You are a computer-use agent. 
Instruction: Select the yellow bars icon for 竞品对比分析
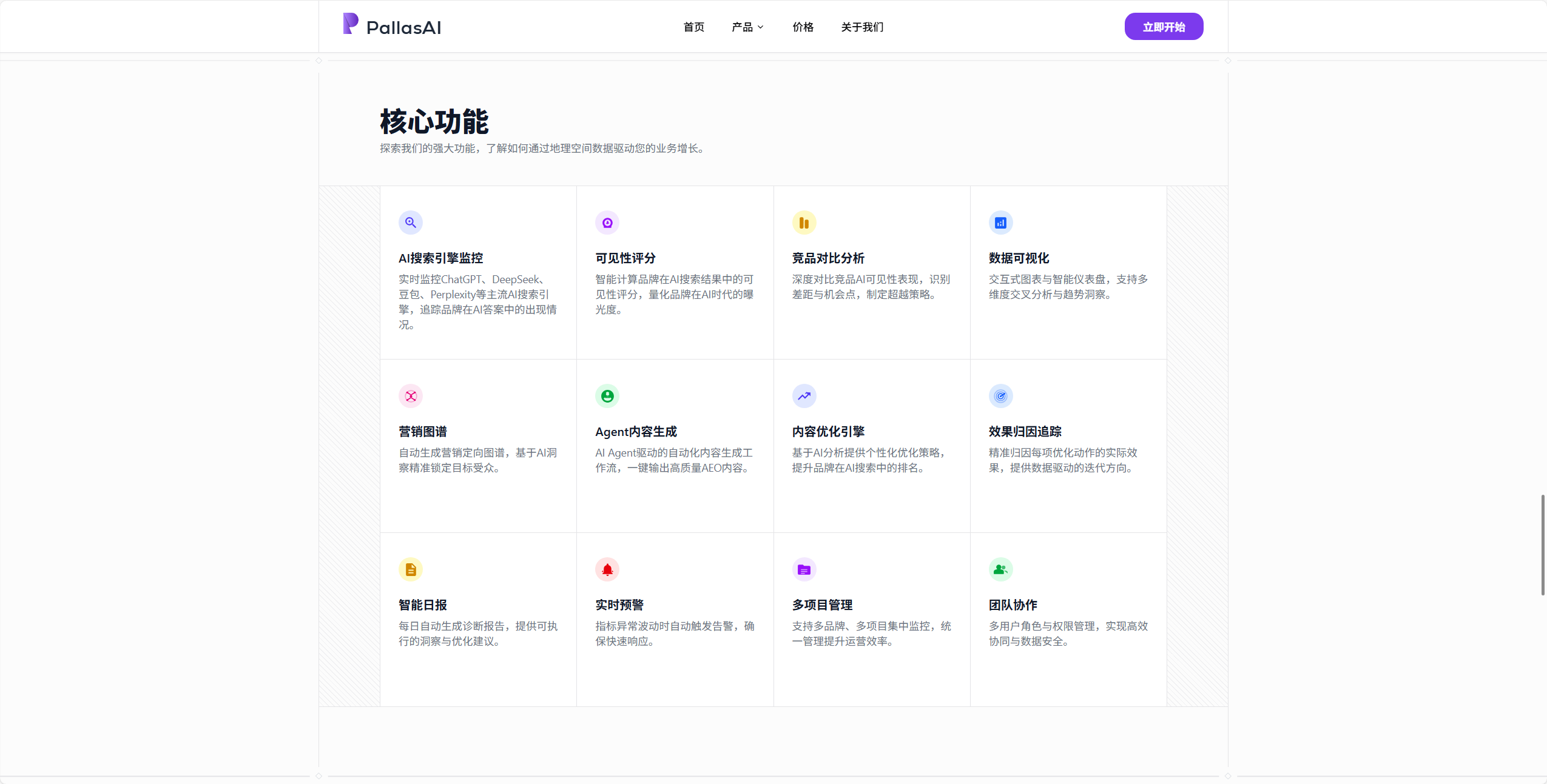point(804,223)
